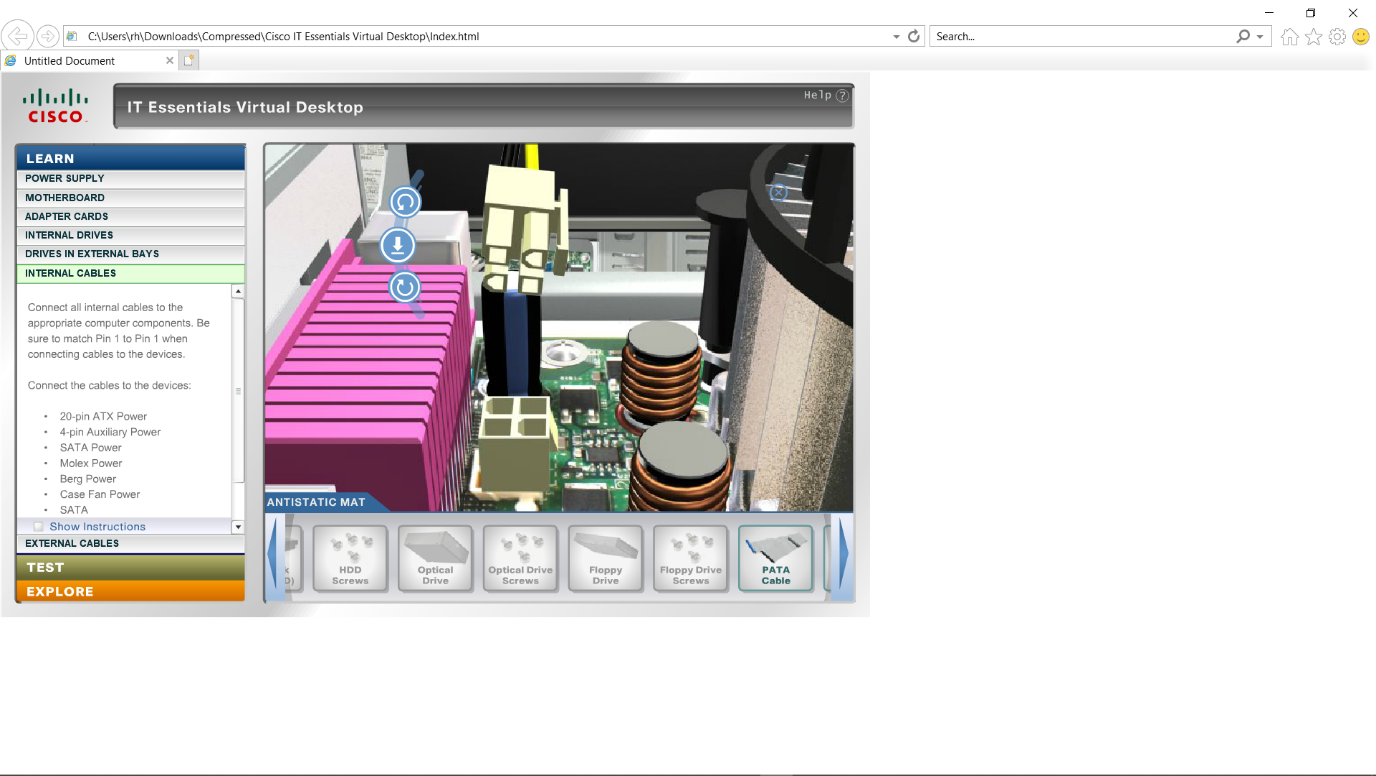This screenshot has height=776, width=1376.
Task: Open the browser Home page
Action: [x=1290, y=36]
